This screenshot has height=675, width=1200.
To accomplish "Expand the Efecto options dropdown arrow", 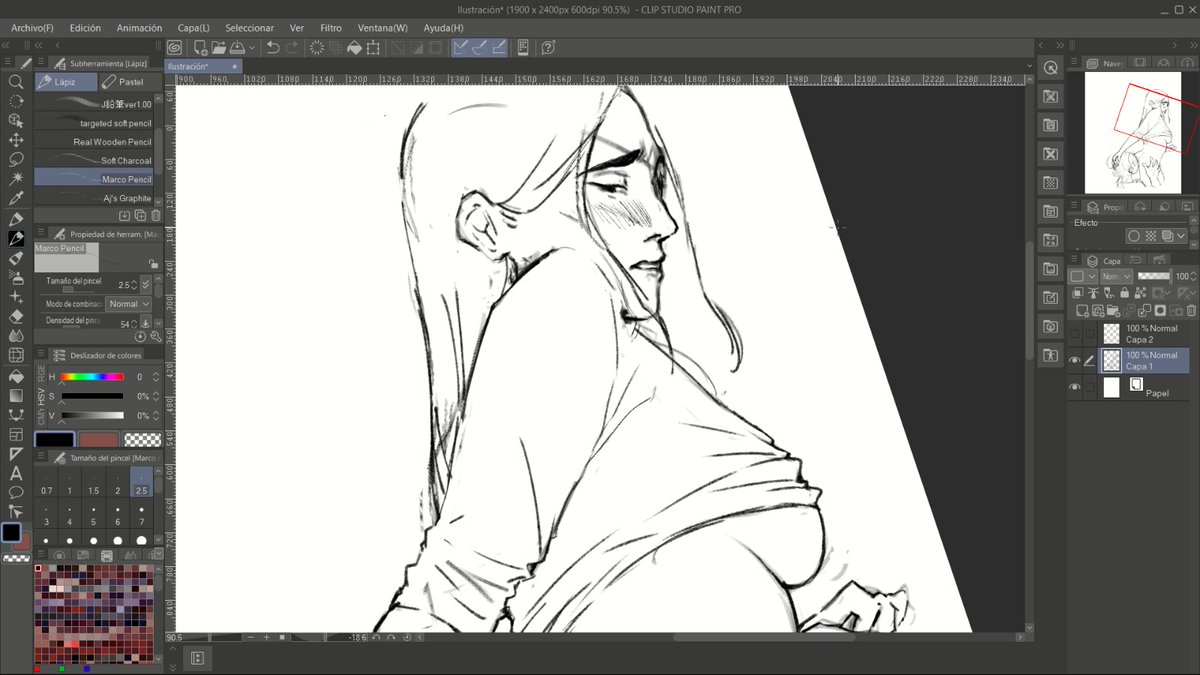I will (1182, 237).
